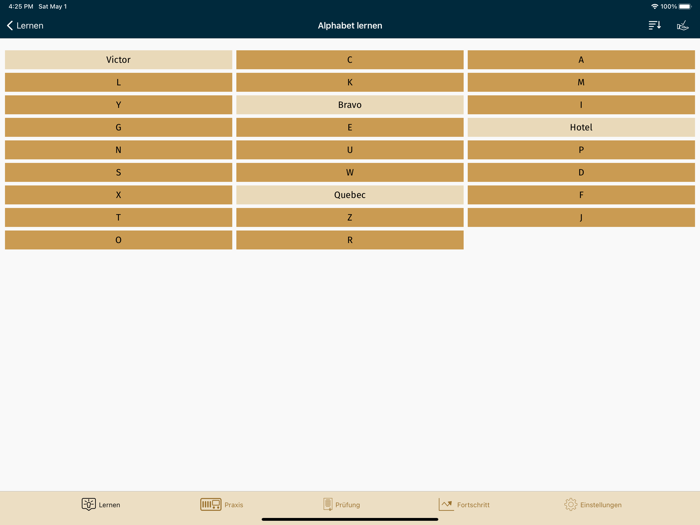Open the Lernen tab
Viewport: 700px width, 525px height.
coord(101,504)
